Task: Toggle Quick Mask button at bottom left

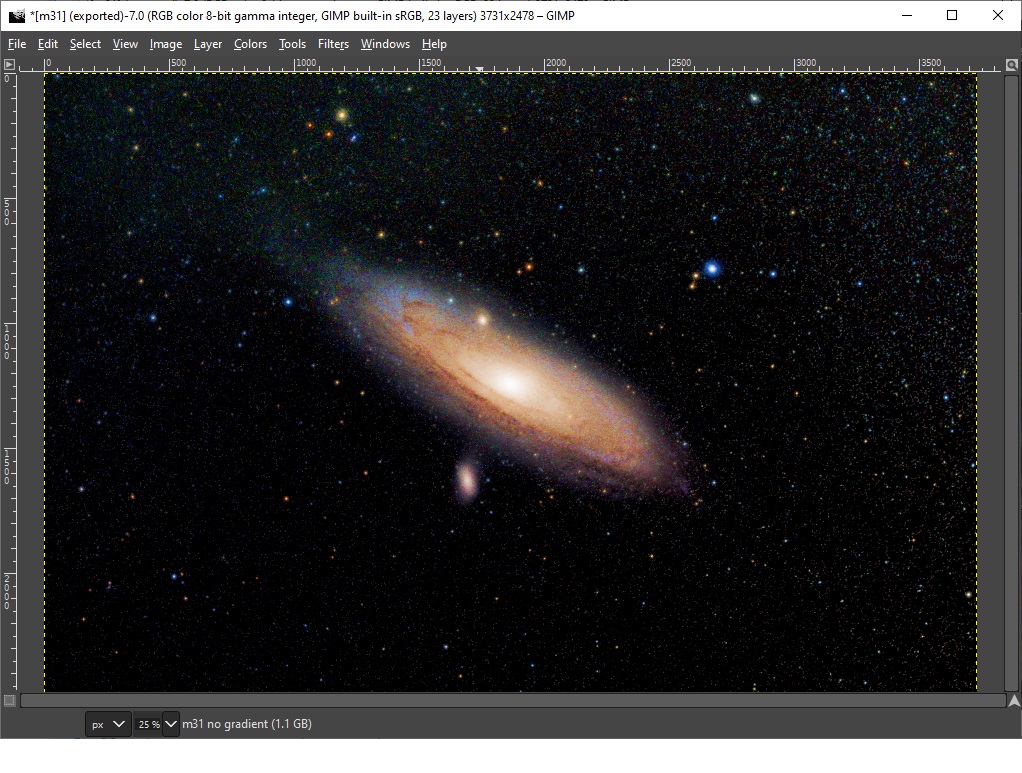Action: pyautogui.click(x=9, y=701)
